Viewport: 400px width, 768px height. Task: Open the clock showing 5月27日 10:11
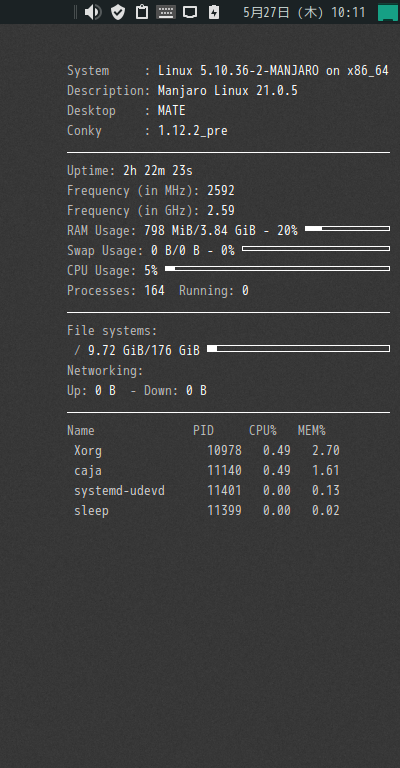[x=304, y=12]
